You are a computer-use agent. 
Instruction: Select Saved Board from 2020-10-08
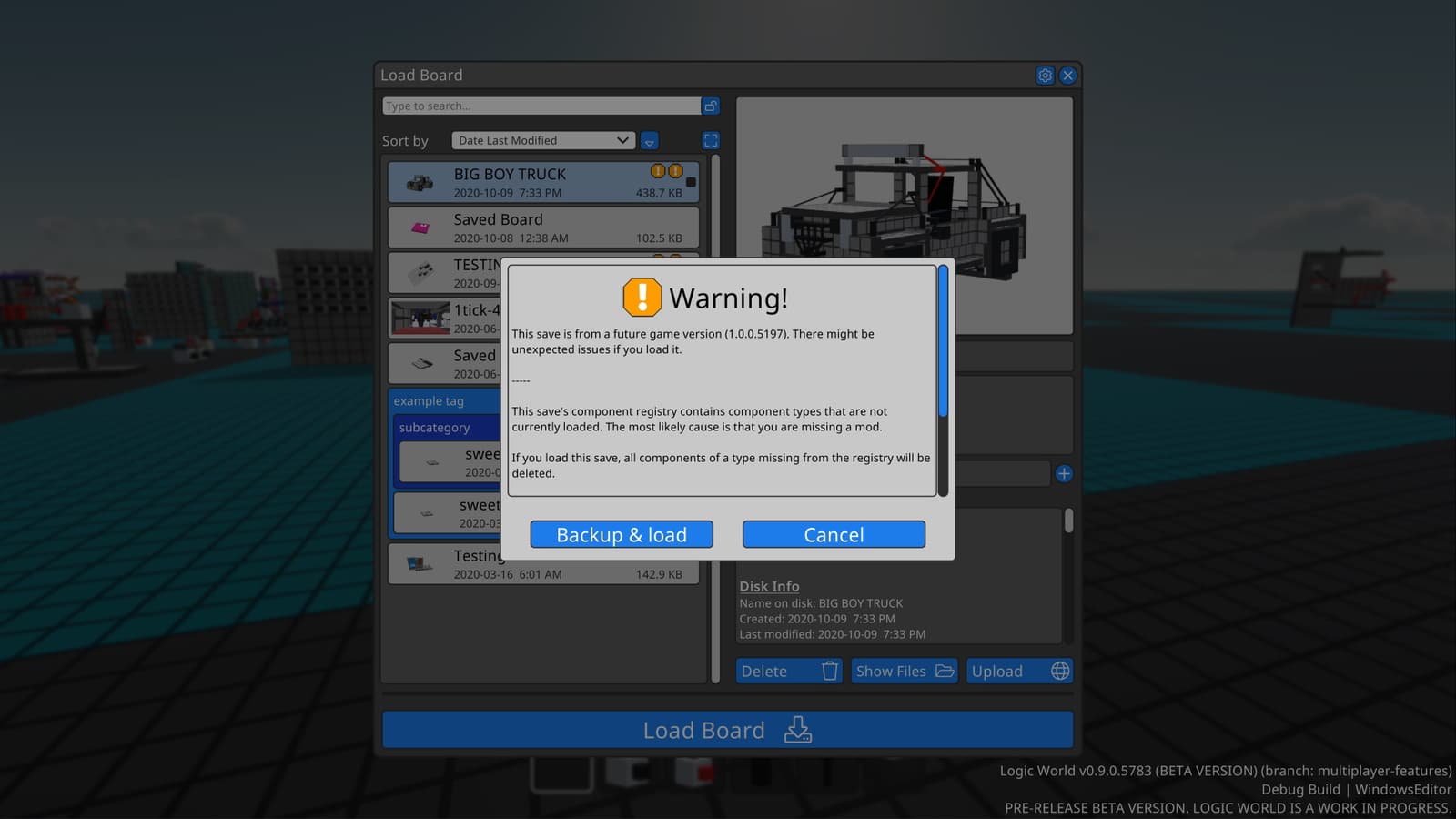543,227
